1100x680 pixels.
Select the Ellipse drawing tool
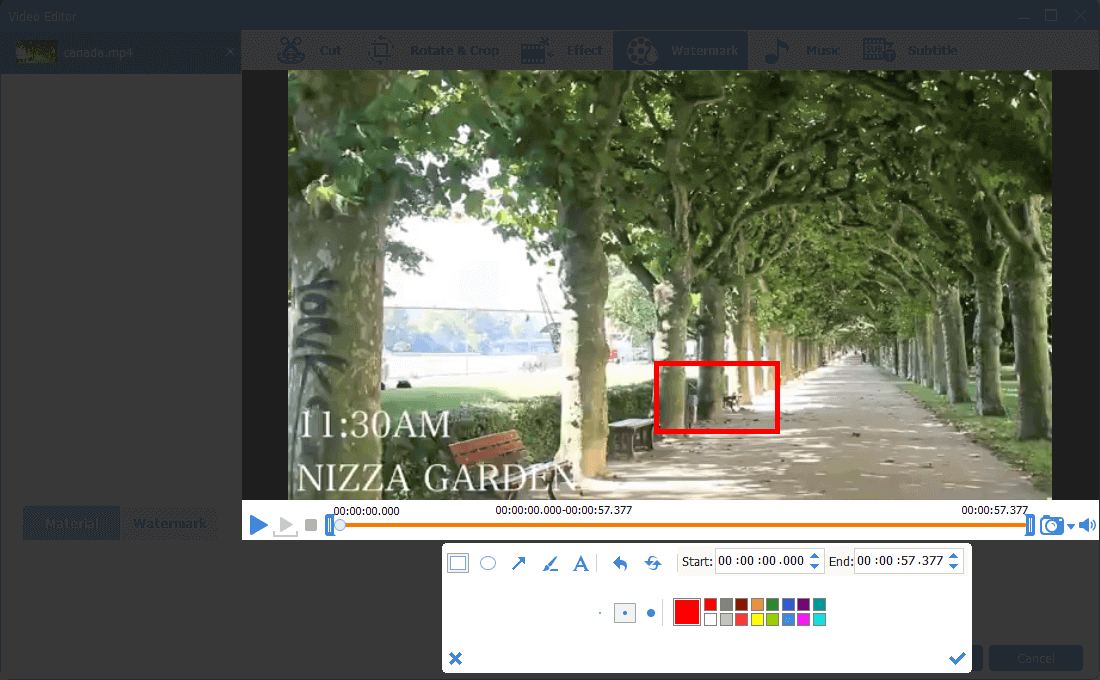pyautogui.click(x=488, y=563)
